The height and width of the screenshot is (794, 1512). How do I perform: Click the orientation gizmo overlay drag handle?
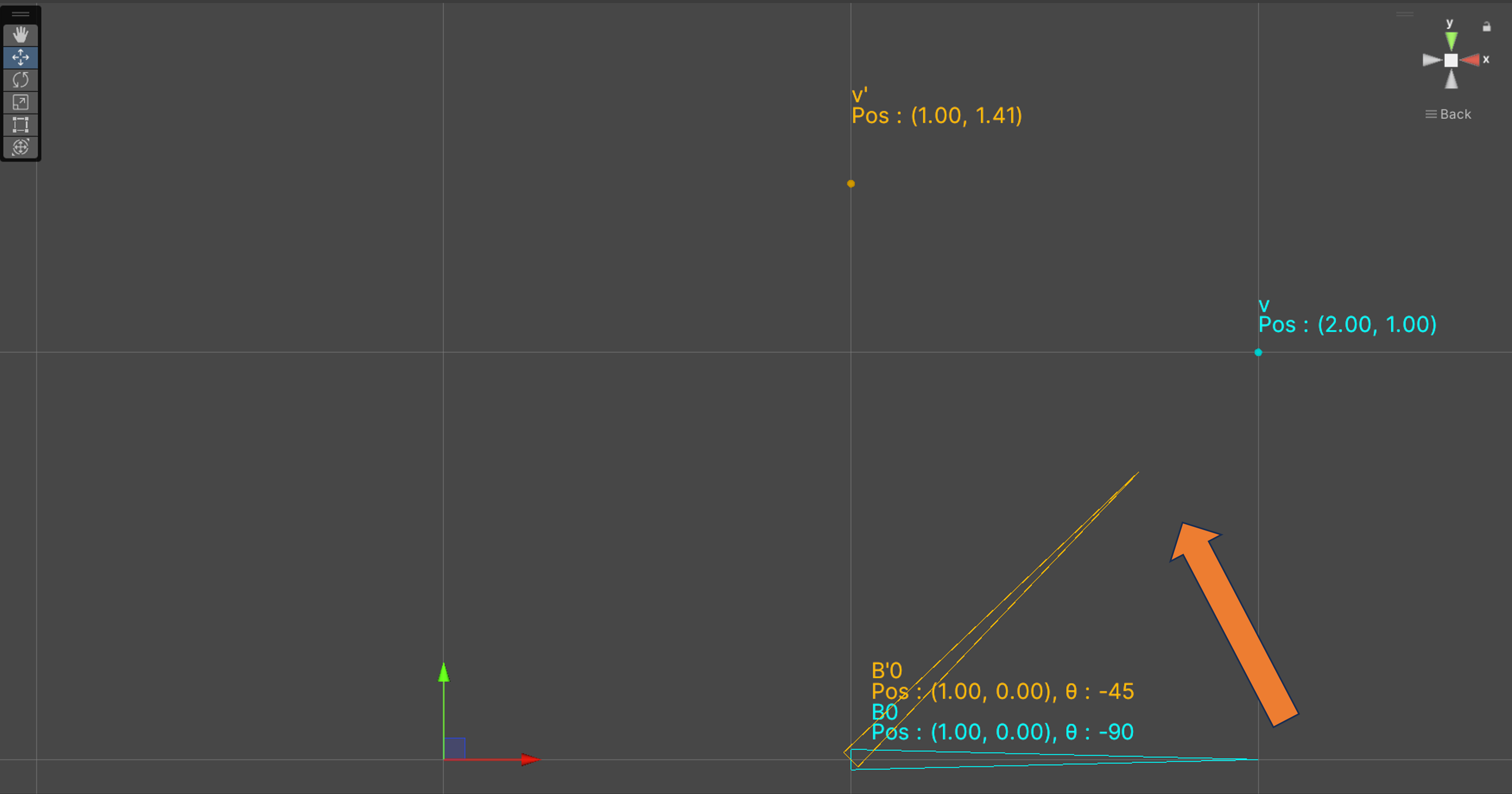1405,14
